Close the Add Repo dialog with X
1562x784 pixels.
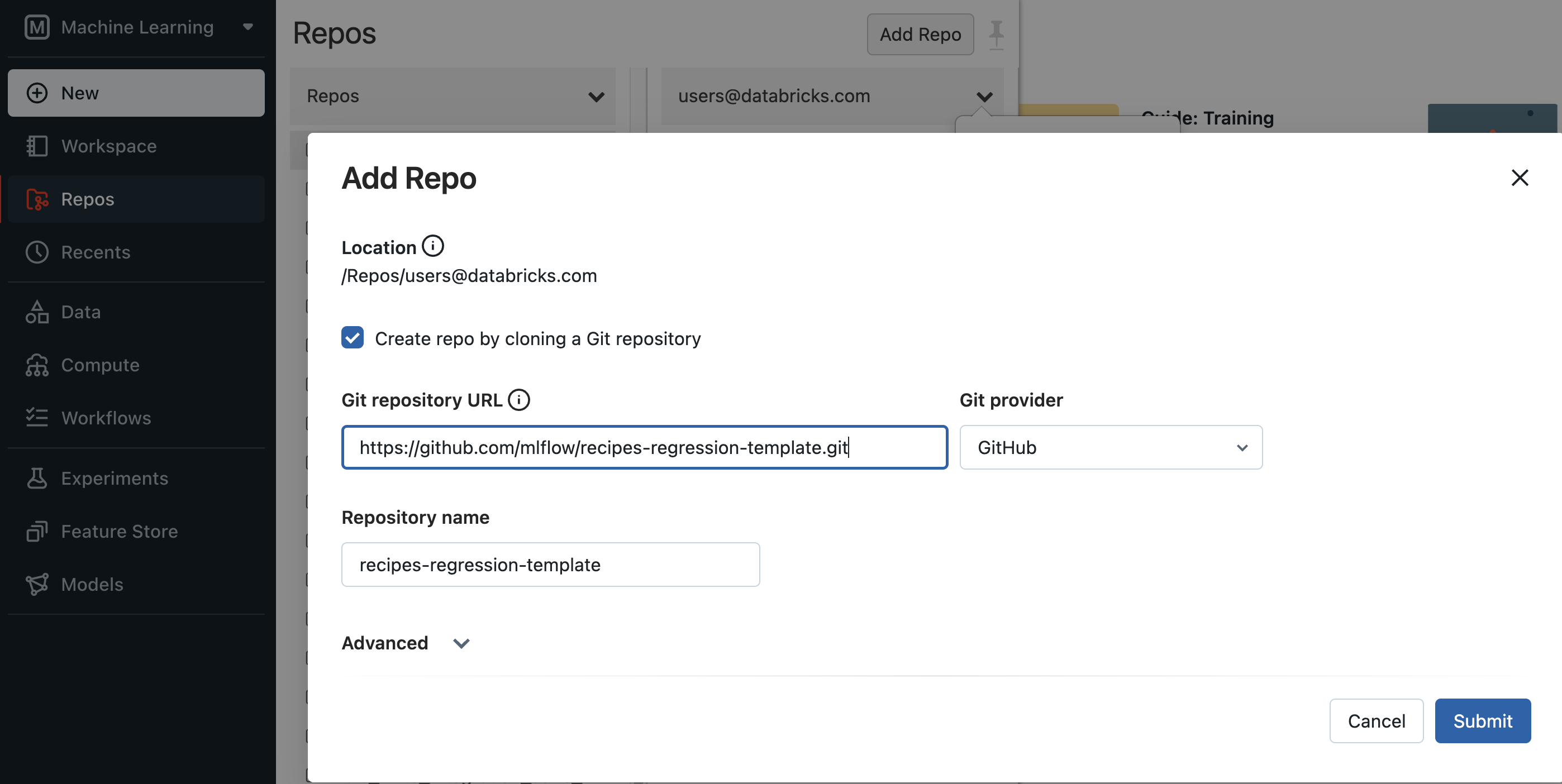click(x=1519, y=178)
